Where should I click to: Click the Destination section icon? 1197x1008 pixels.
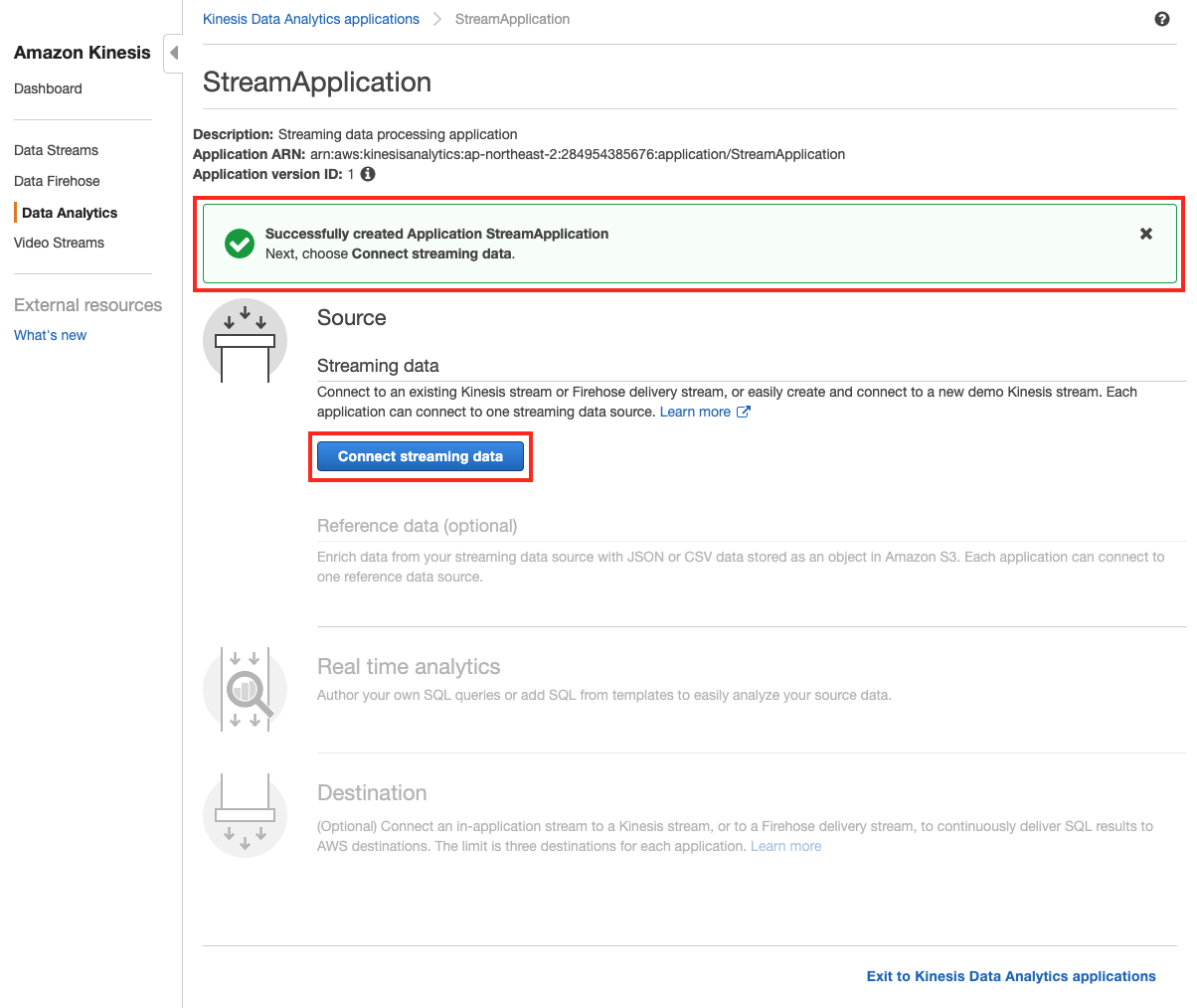[x=245, y=815]
